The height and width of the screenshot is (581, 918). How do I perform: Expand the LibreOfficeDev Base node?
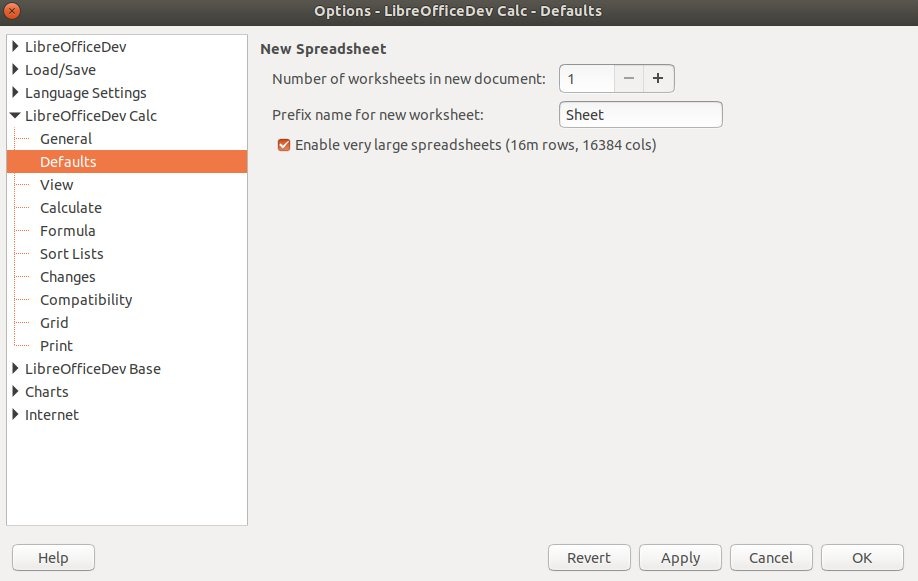point(16,368)
